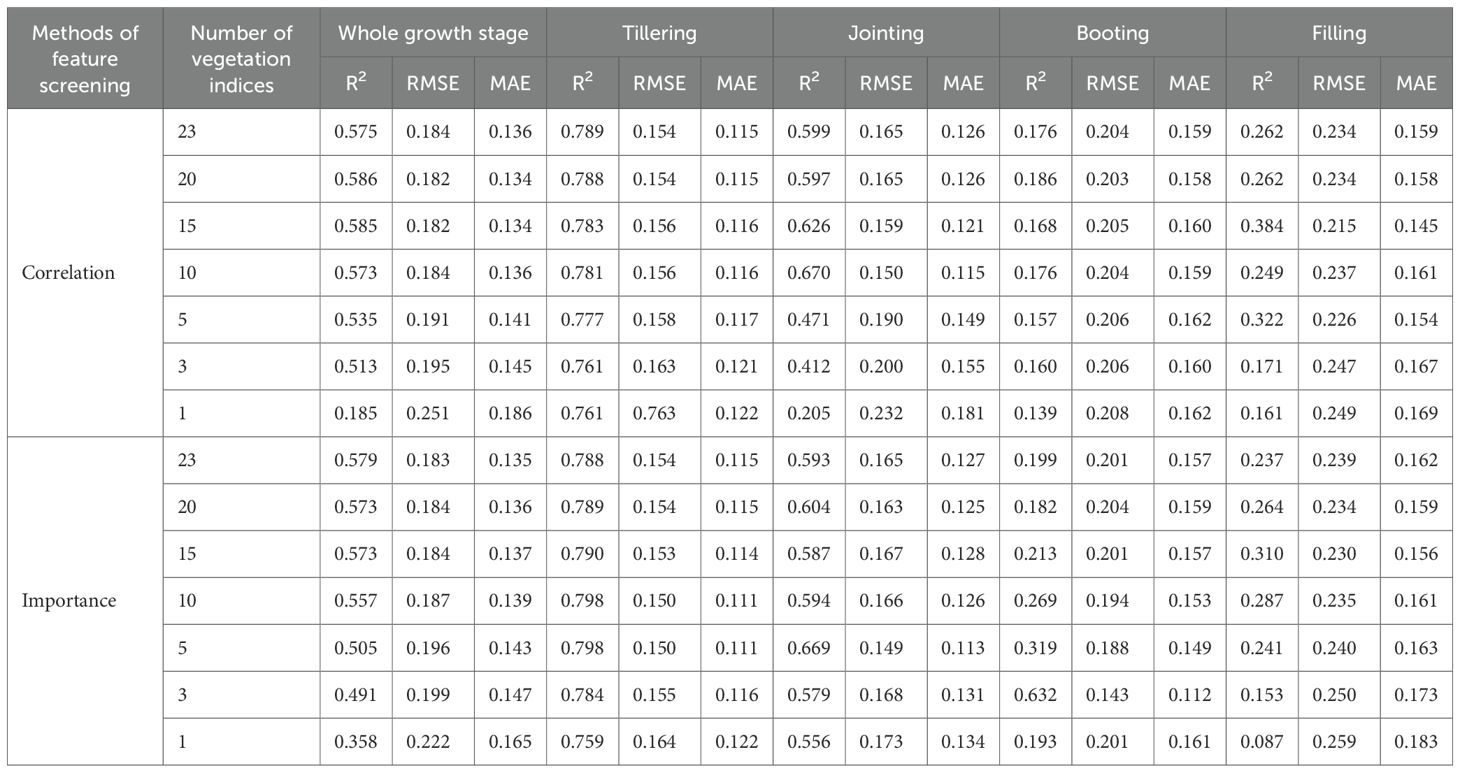
Task: Click the cell with value 0.670
Action: (808, 272)
